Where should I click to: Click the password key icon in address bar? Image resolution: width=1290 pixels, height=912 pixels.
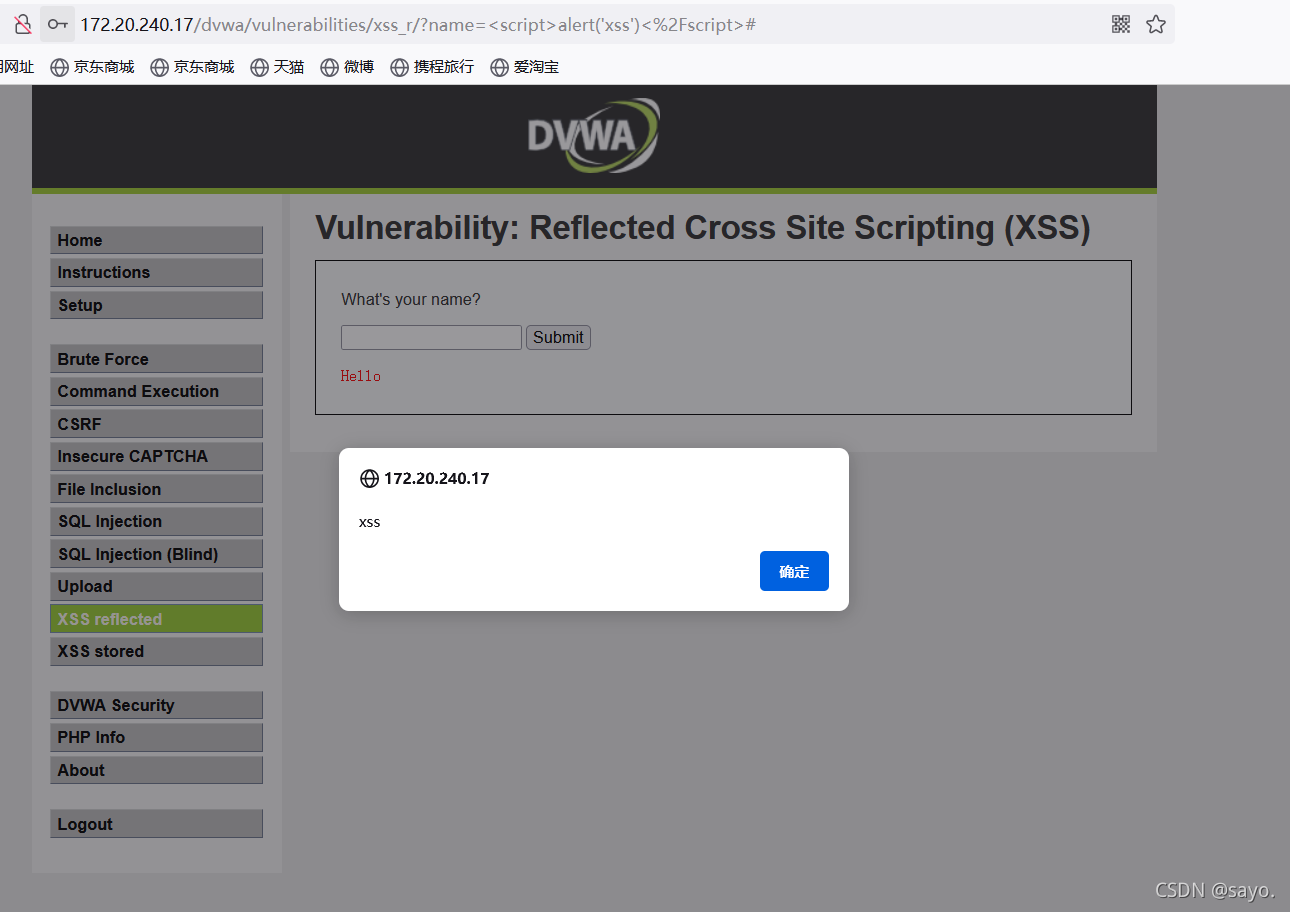tap(58, 24)
